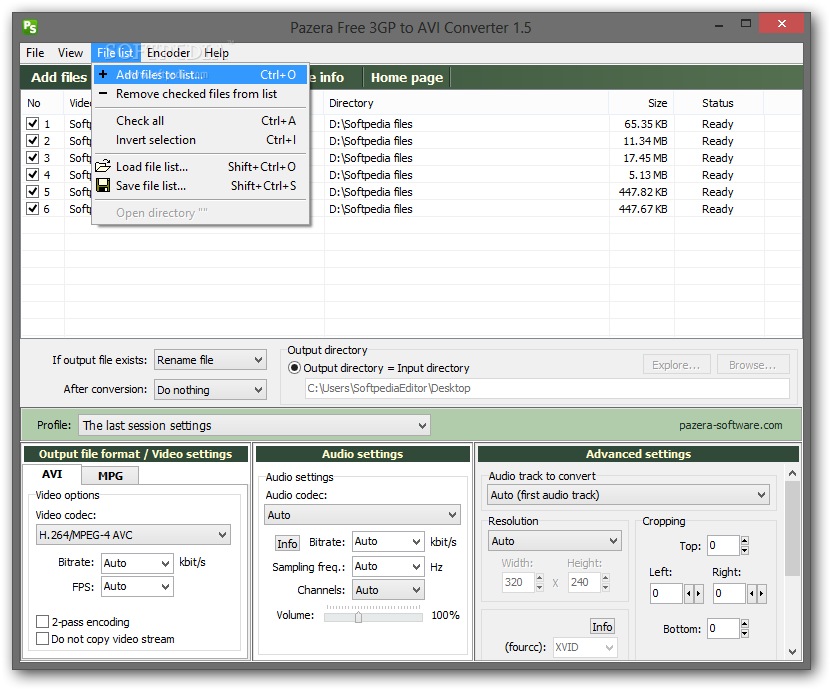Enable Do not copy video stream checkbox
Viewport: 831px width, 690px height.
tap(42, 638)
